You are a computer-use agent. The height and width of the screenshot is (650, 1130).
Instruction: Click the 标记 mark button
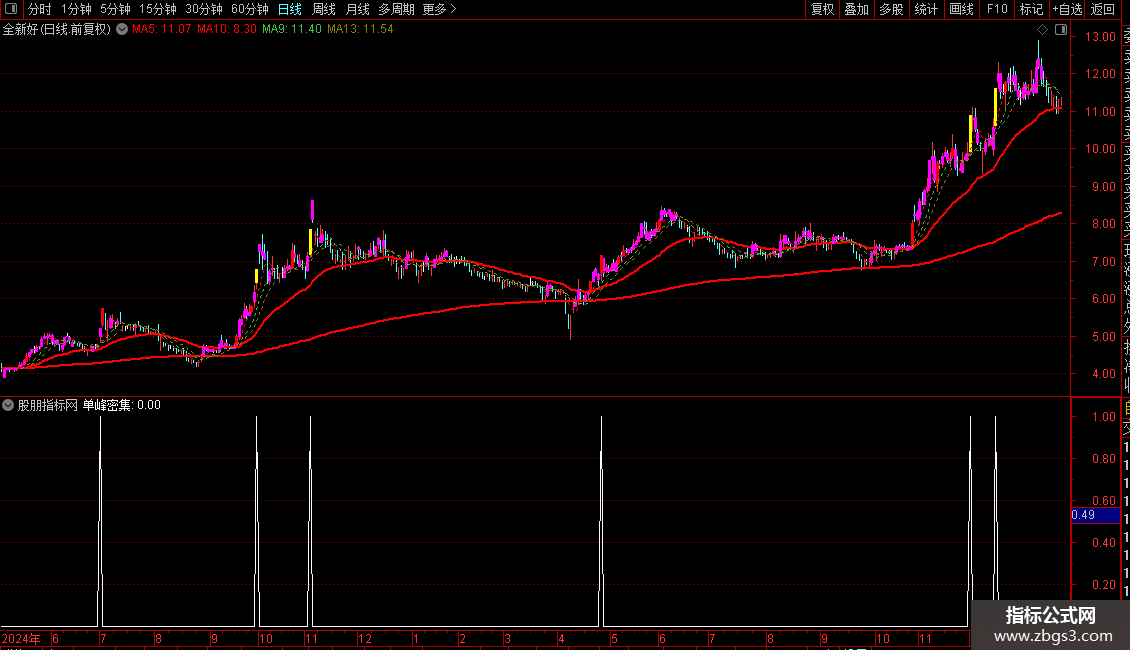click(1031, 9)
